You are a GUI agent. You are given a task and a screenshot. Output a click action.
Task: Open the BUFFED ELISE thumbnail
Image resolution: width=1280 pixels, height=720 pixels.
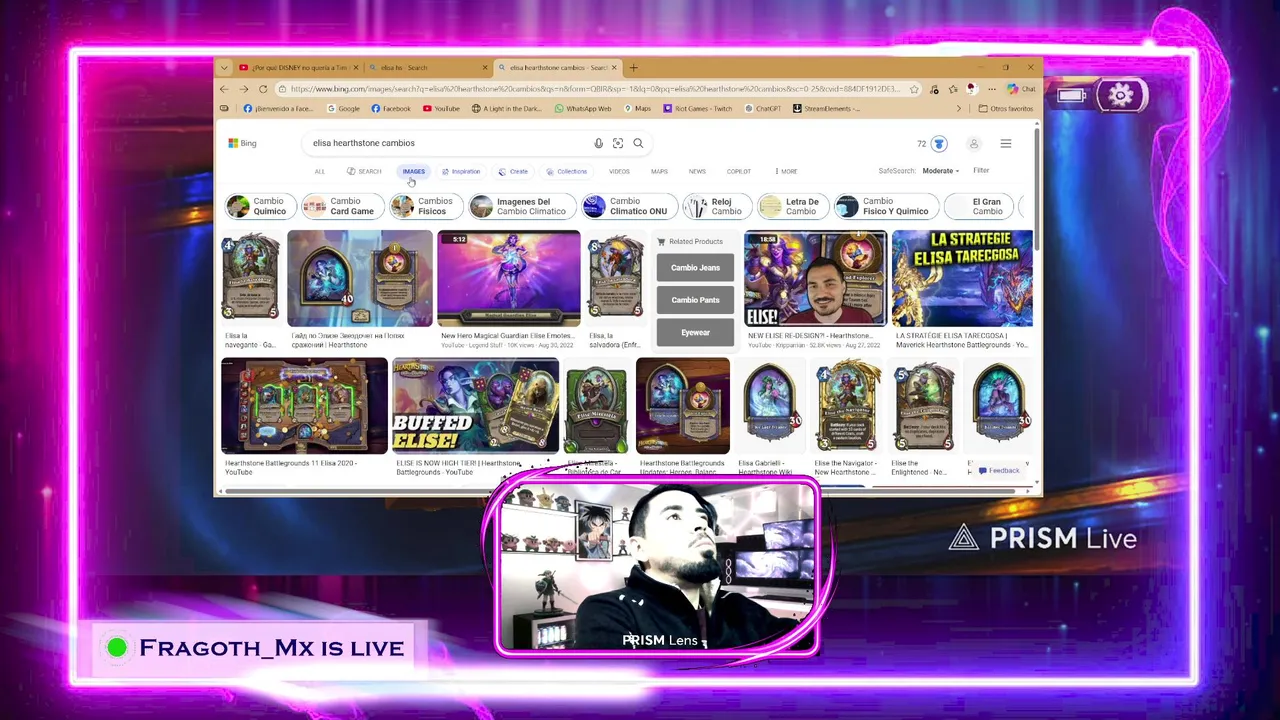coord(475,406)
